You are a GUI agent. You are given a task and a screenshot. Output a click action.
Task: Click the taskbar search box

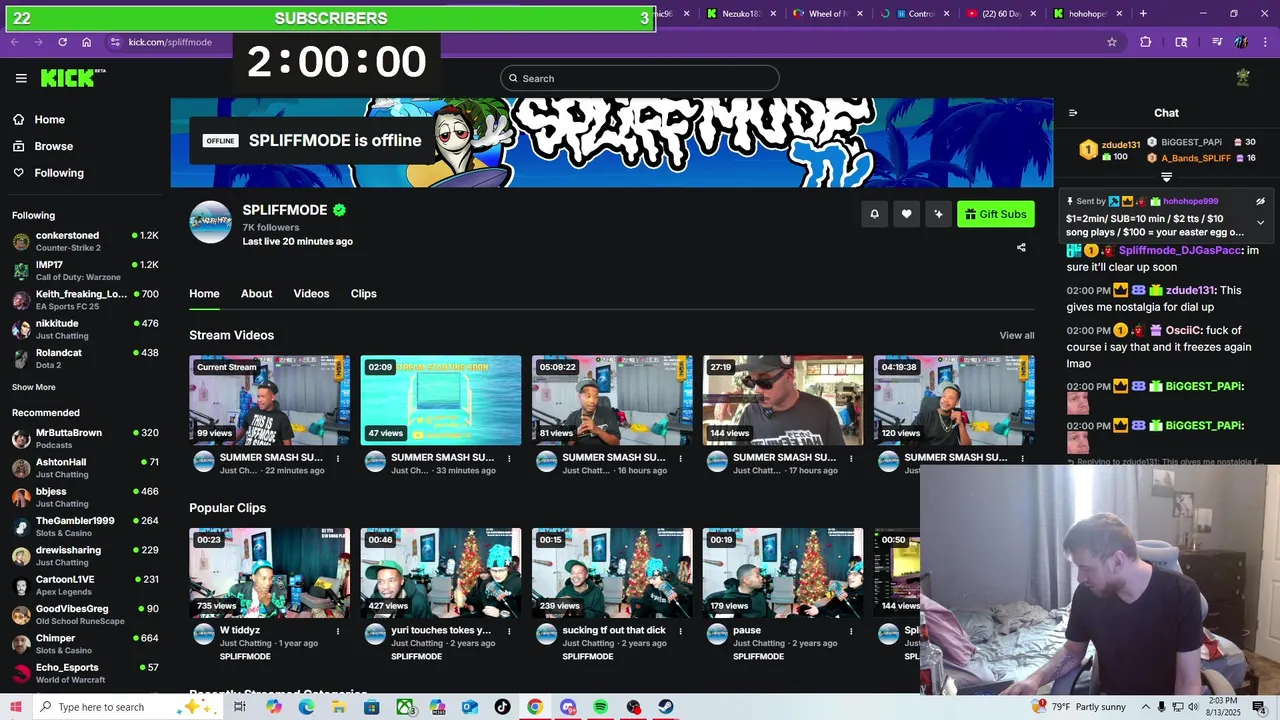(x=125, y=707)
